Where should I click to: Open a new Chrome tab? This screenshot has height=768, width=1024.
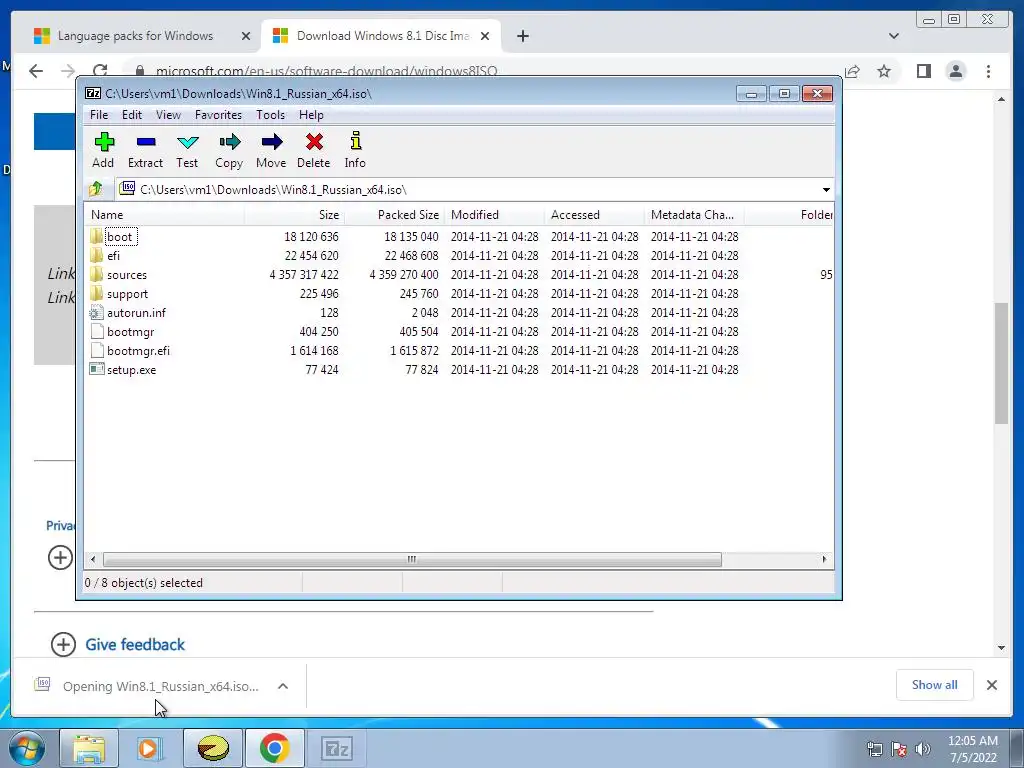[522, 36]
